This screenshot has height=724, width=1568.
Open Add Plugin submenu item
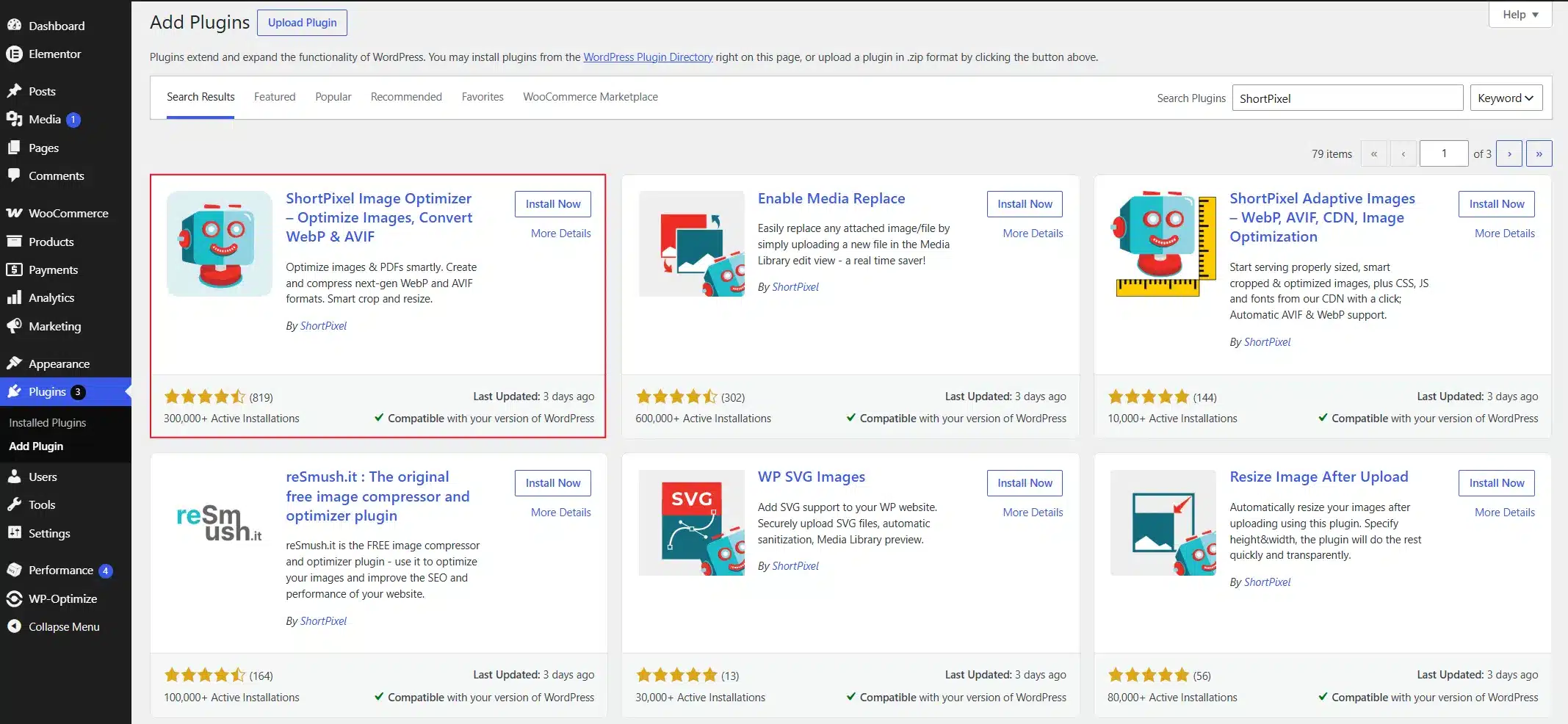click(36, 446)
